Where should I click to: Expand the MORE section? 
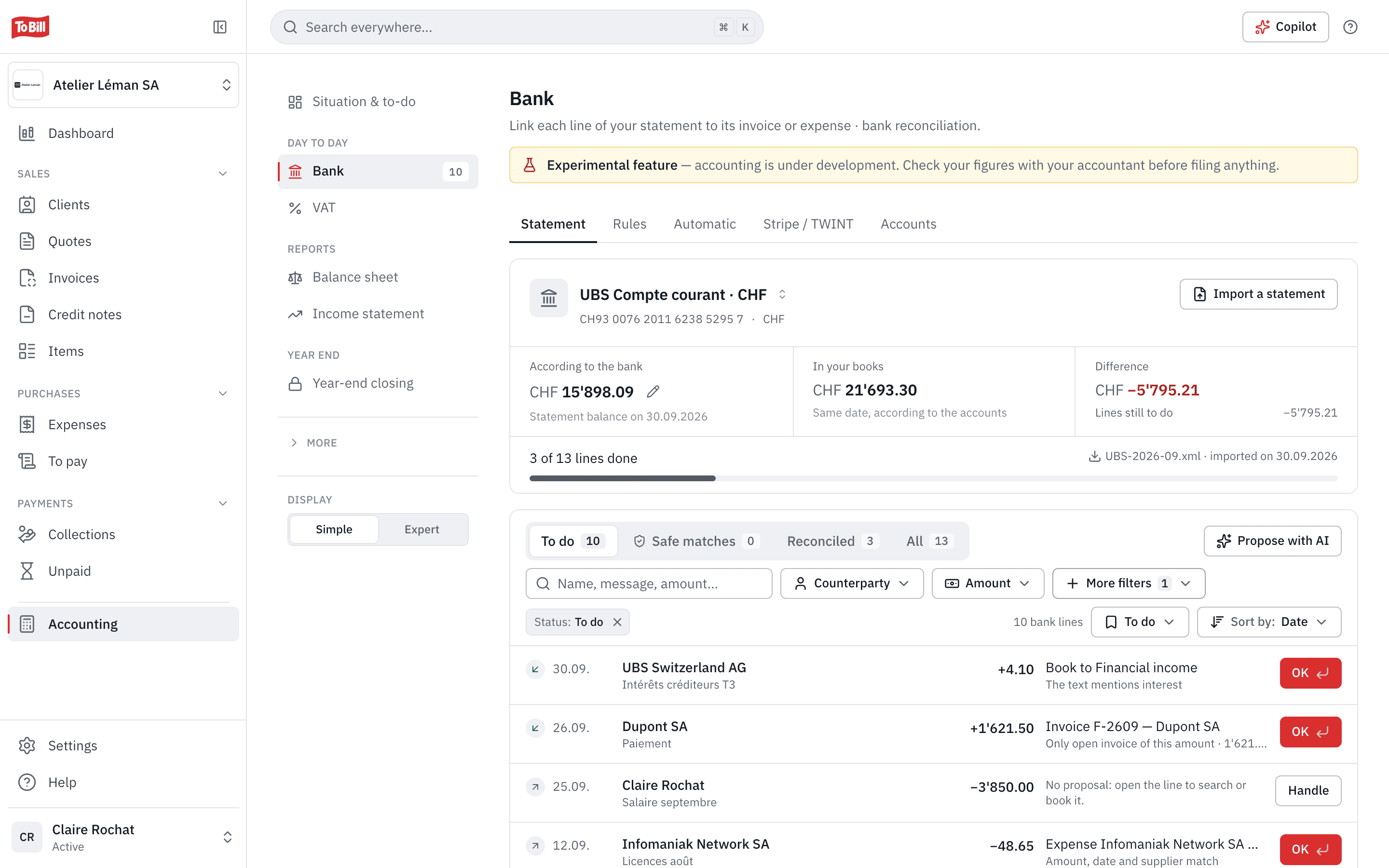(313, 443)
